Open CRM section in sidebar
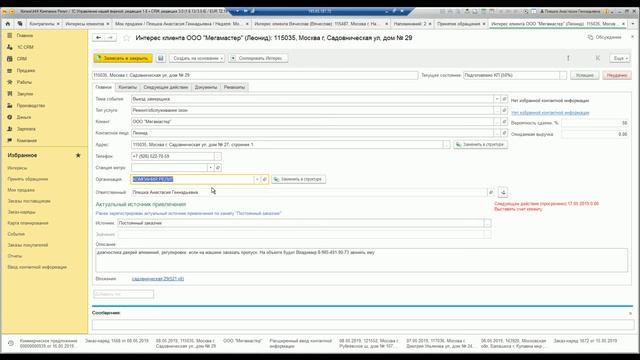This screenshot has height=360, width=640. [x=22, y=59]
